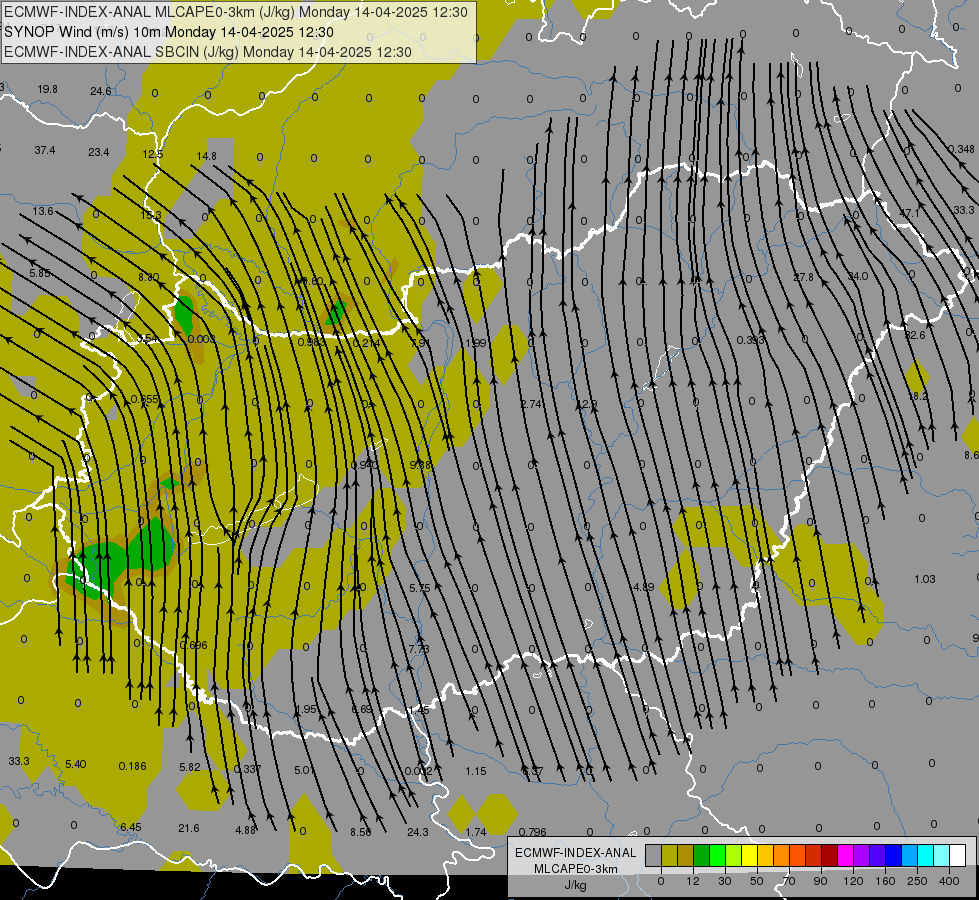The width and height of the screenshot is (979, 900).
Task: Click the '4.89' grid value
Action: tap(642, 588)
